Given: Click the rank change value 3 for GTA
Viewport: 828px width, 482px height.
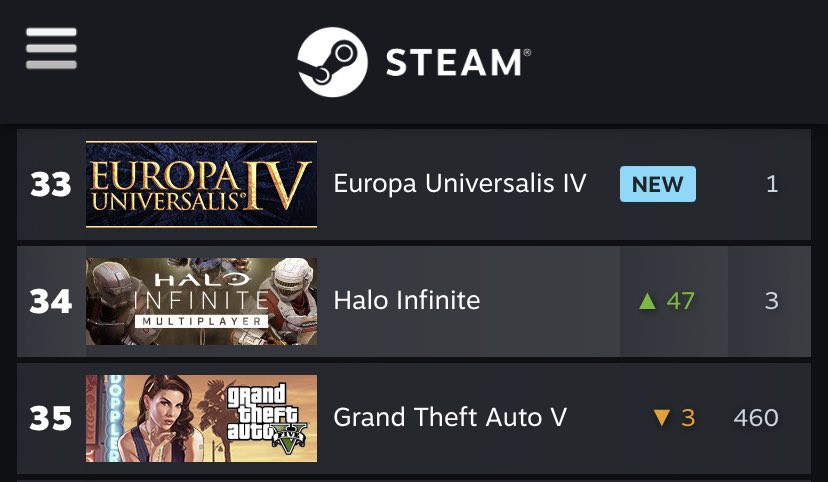Looking at the screenshot, I should click(x=688, y=418).
